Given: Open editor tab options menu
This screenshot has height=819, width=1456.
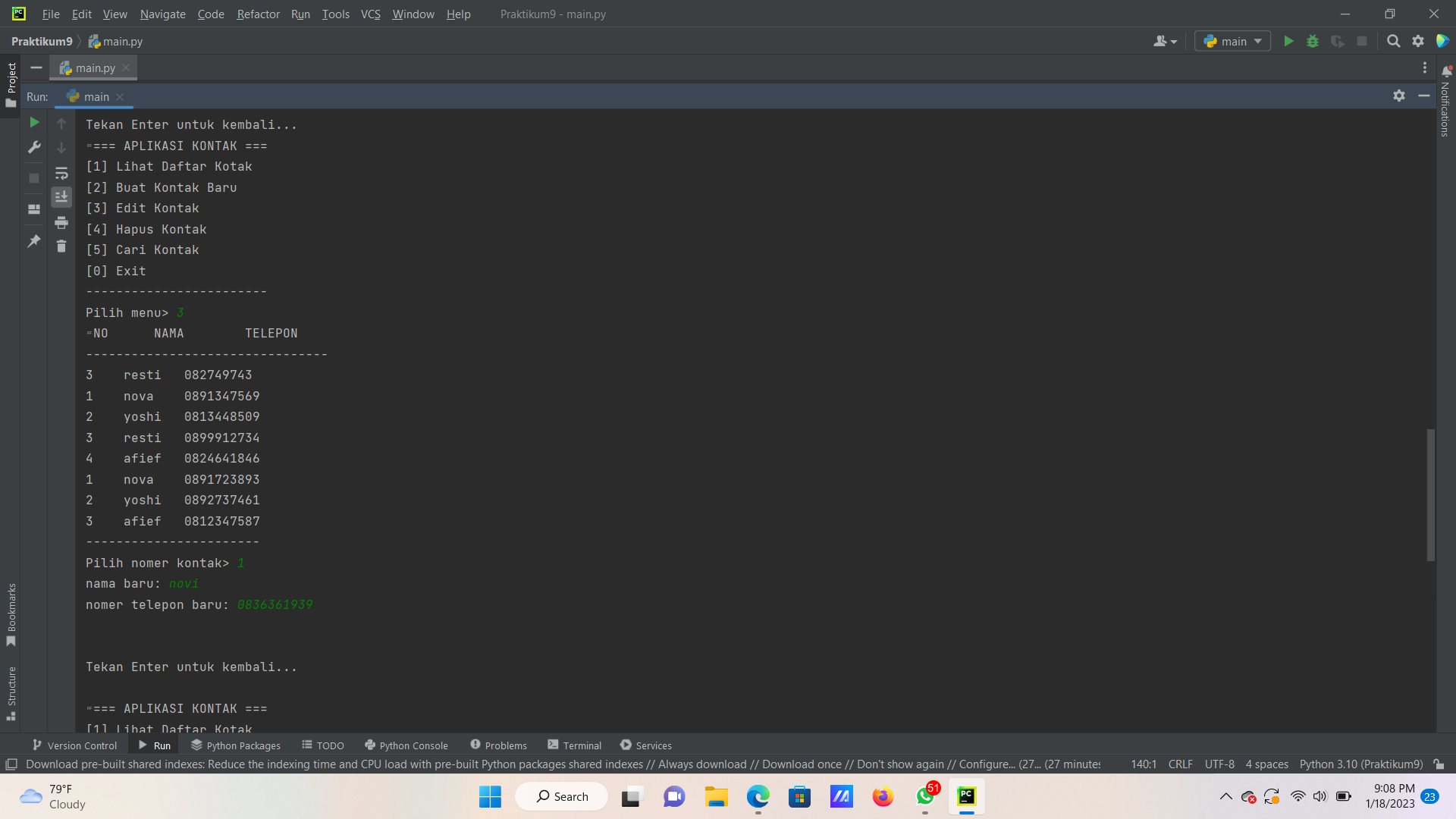Looking at the screenshot, I should pos(1425,68).
